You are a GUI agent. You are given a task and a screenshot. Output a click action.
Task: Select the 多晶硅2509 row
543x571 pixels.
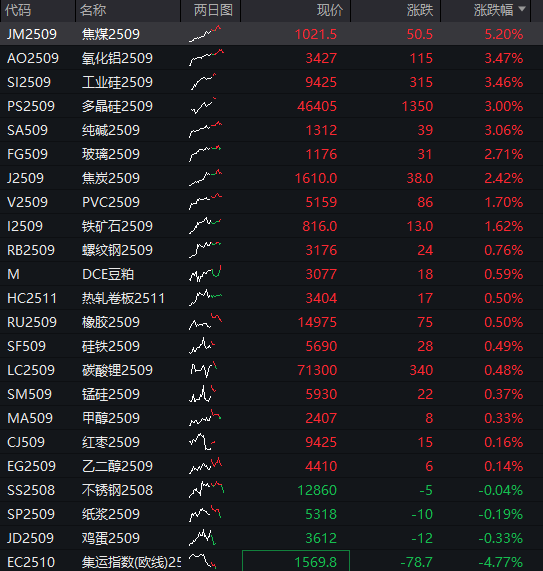tap(271, 106)
